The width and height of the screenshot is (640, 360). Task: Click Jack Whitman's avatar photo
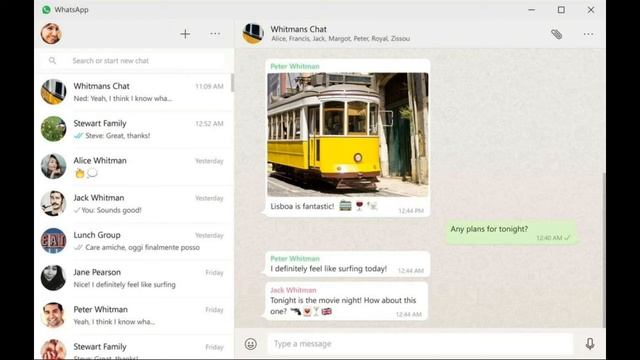tap(53, 203)
